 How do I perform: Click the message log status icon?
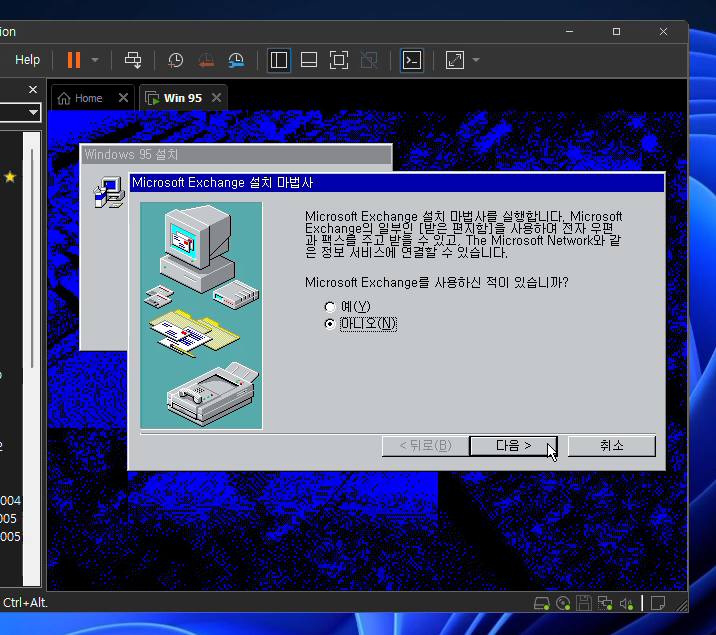(658, 604)
